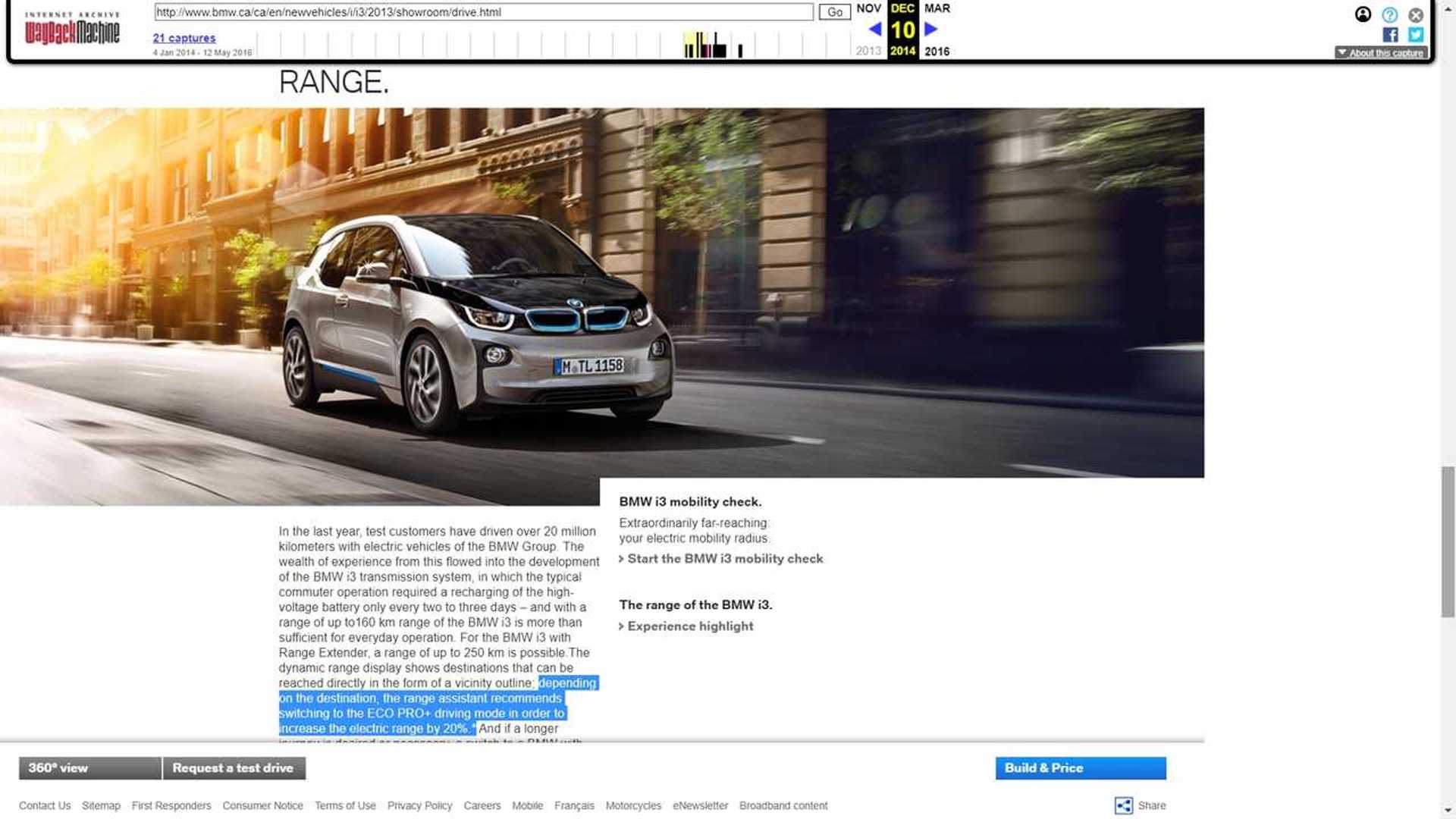Open the 360° view tab
The width and height of the screenshot is (1456, 819).
pyautogui.click(x=89, y=768)
